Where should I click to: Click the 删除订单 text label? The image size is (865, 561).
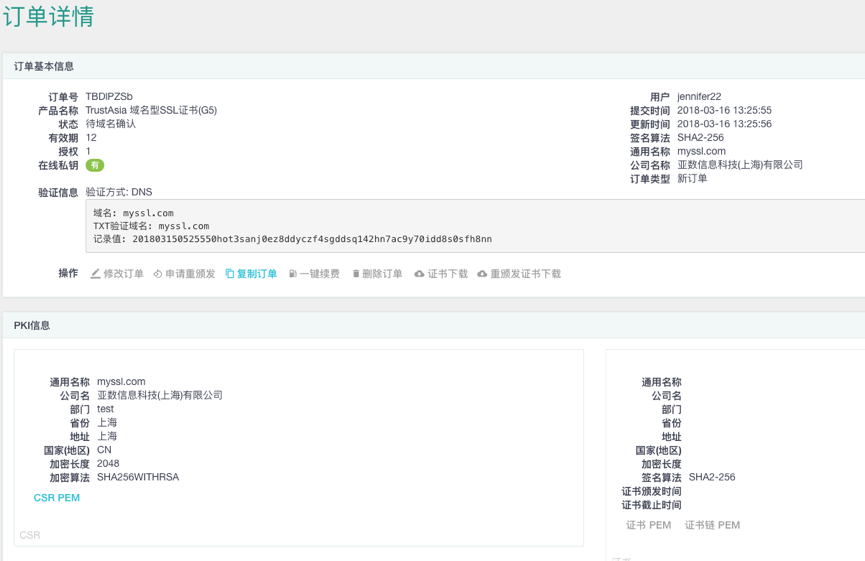tap(382, 274)
